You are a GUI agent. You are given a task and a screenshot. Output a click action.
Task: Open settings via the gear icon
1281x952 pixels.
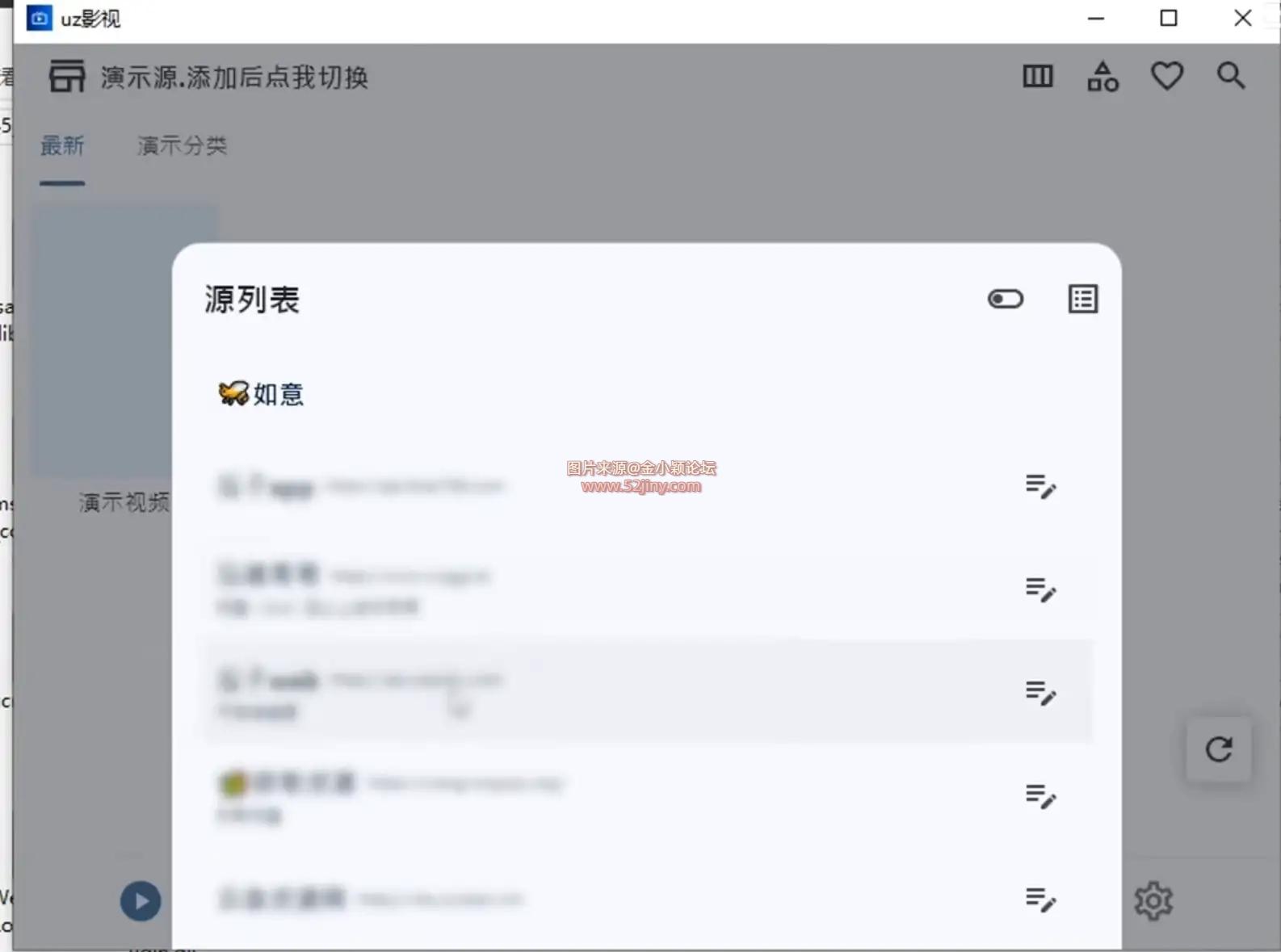coord(1153,900)
